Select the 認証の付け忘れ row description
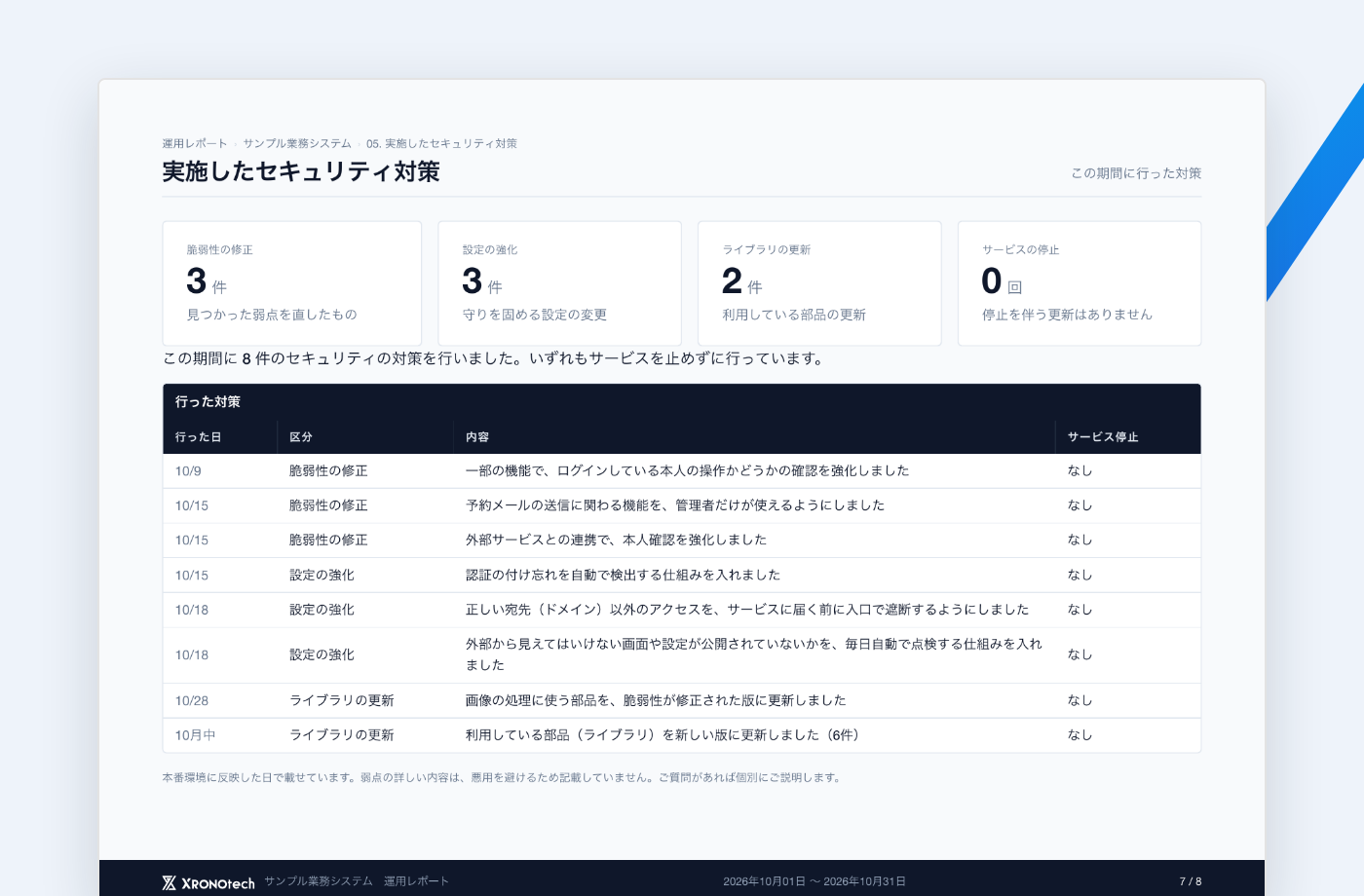1364x896 pixels. pyautogui.click(x=623, y=575)
